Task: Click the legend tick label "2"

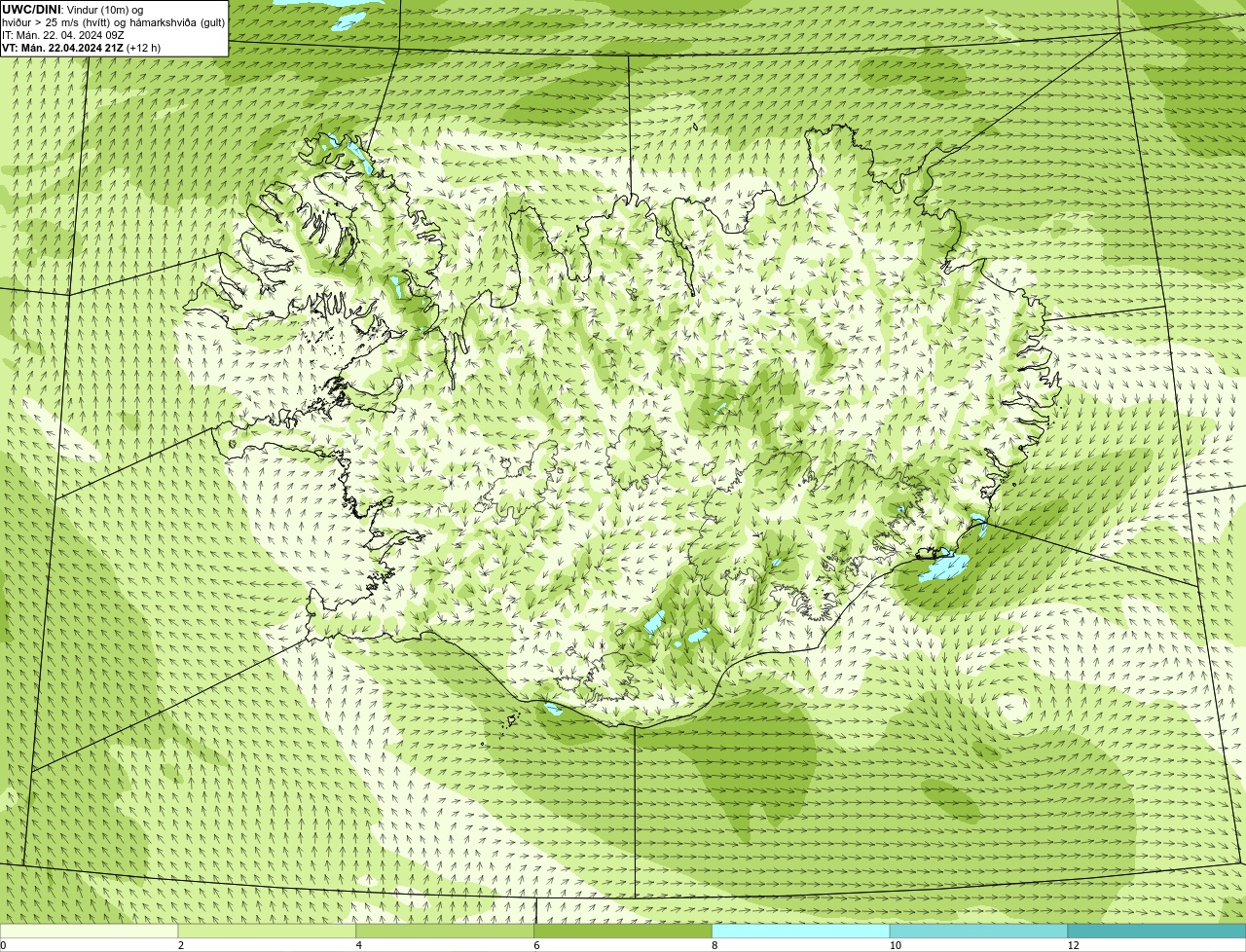Action: 180,945
